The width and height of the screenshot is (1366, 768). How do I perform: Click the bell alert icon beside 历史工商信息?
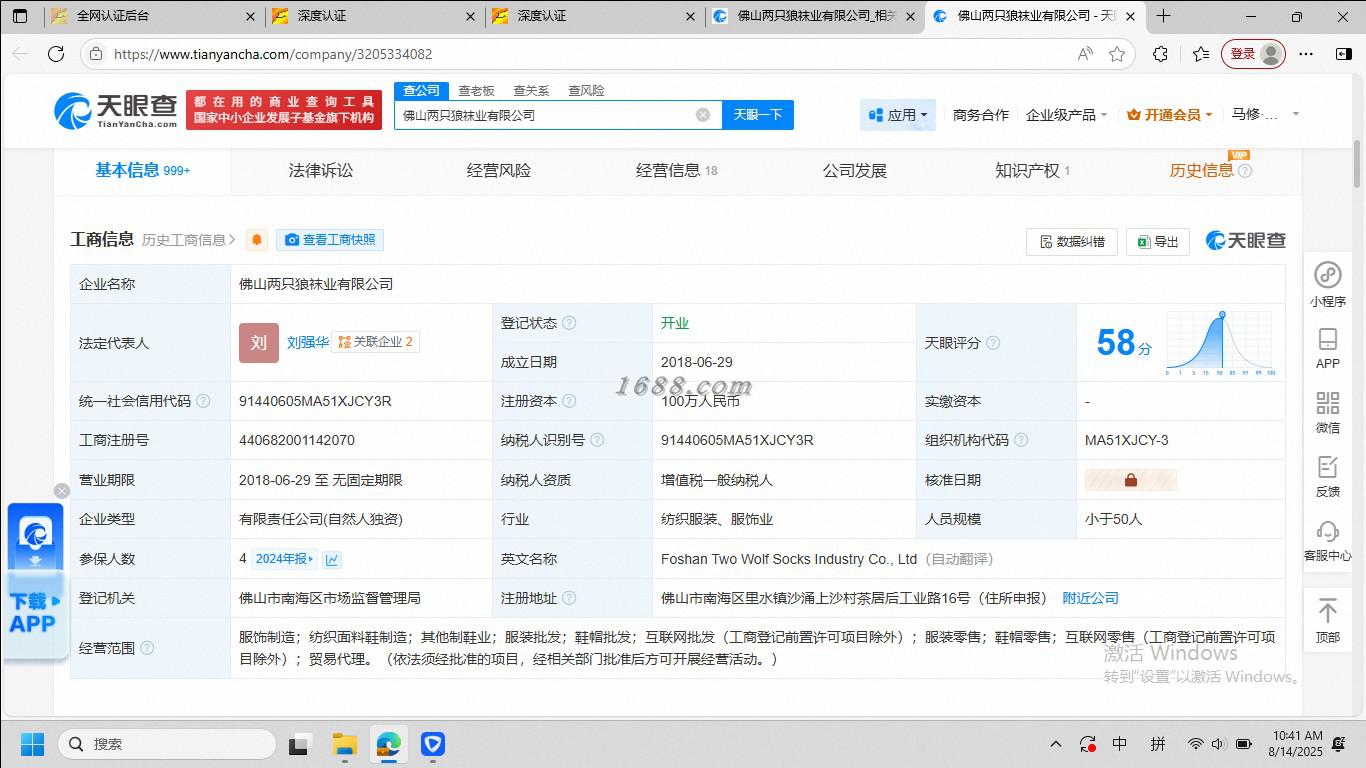pos(257,240)
